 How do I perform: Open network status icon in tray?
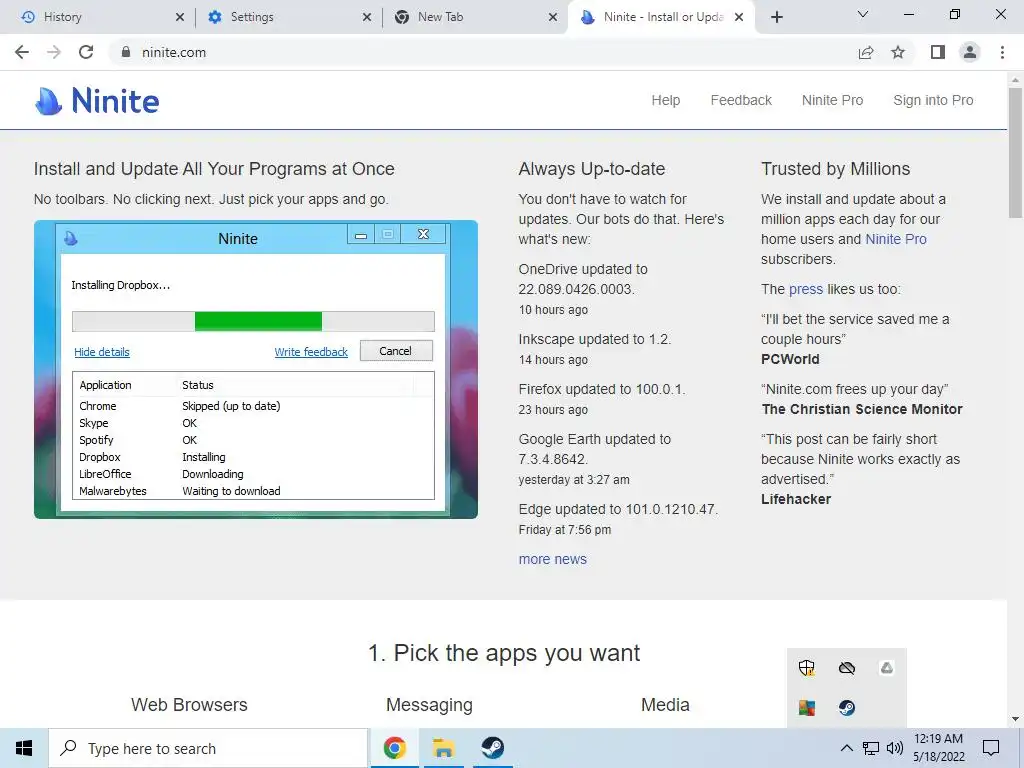[x=871, y=748]
